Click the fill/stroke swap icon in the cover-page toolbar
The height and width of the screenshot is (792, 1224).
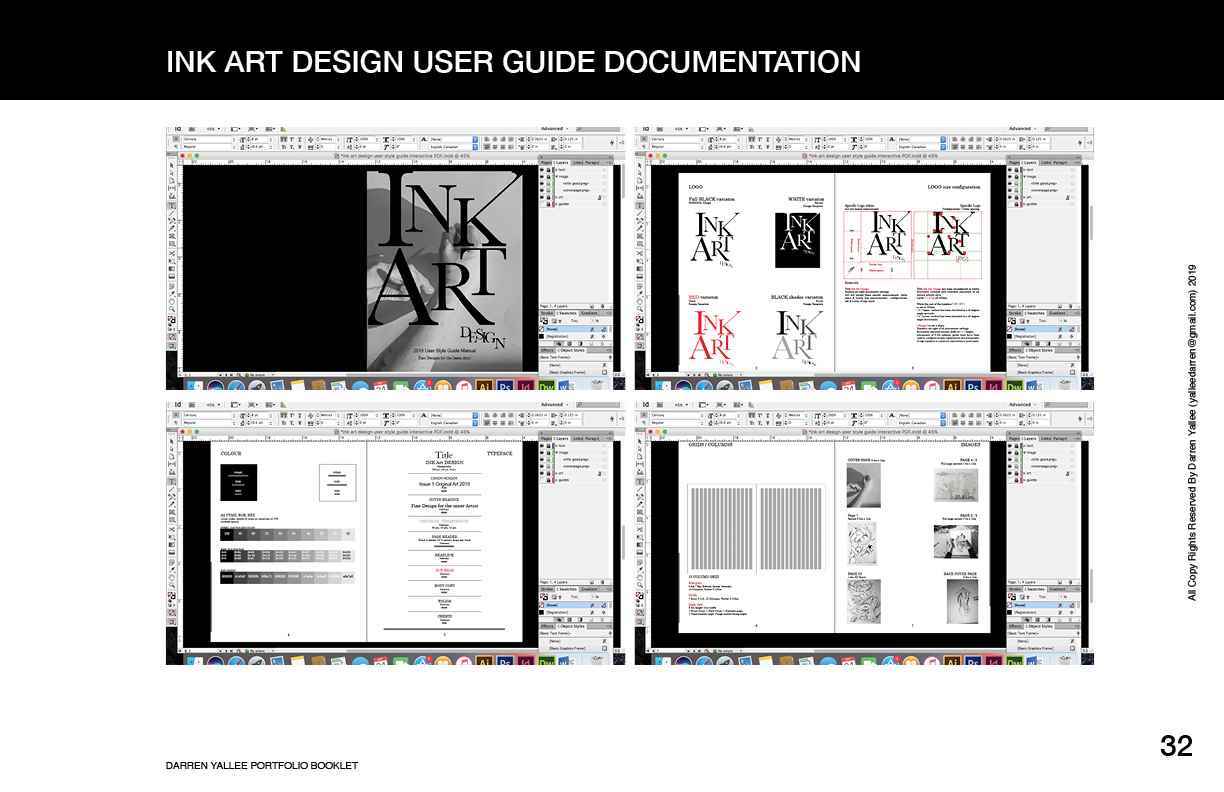click(174, 317)
